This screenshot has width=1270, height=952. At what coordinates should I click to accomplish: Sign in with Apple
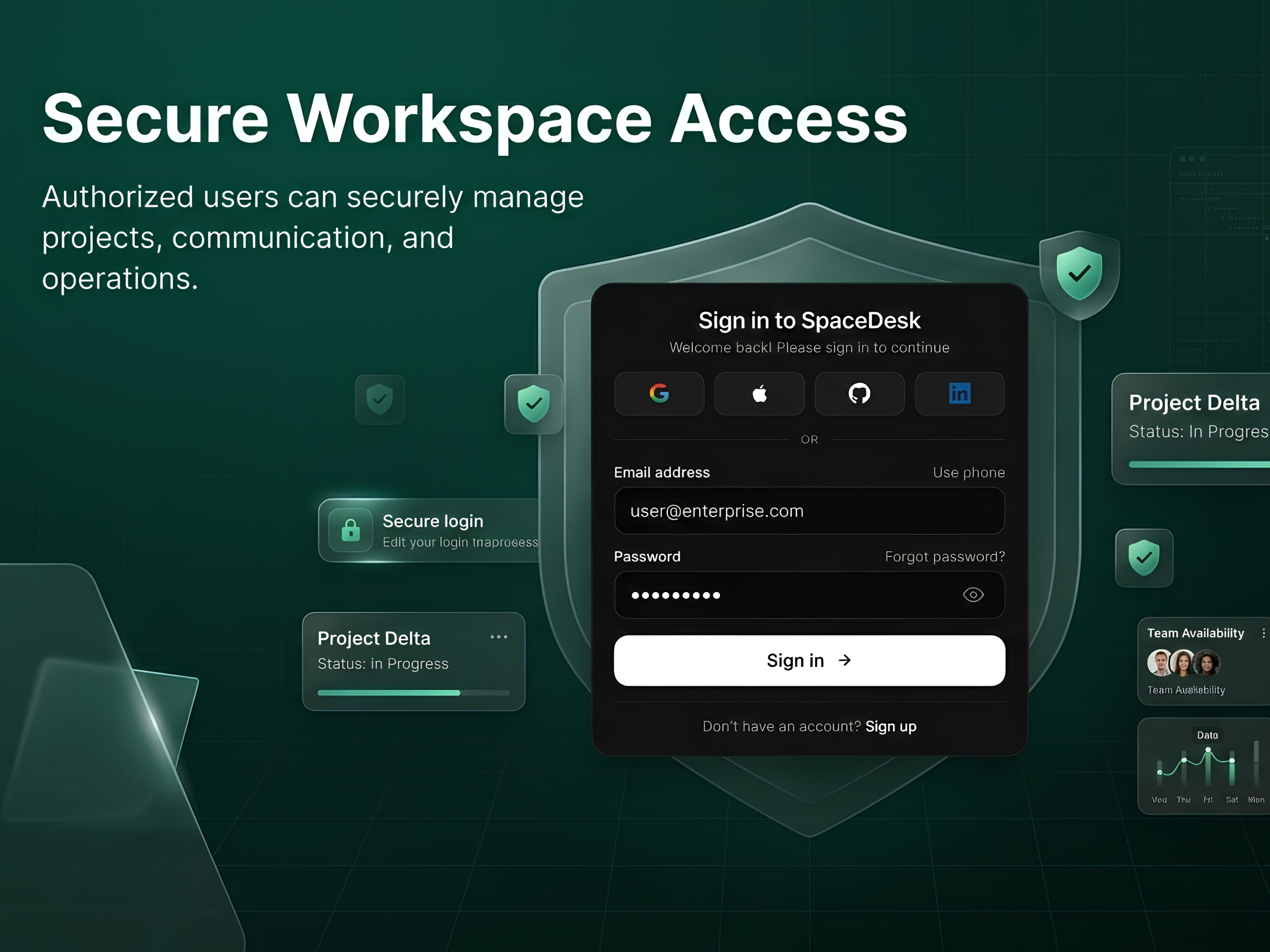point(760,393)
